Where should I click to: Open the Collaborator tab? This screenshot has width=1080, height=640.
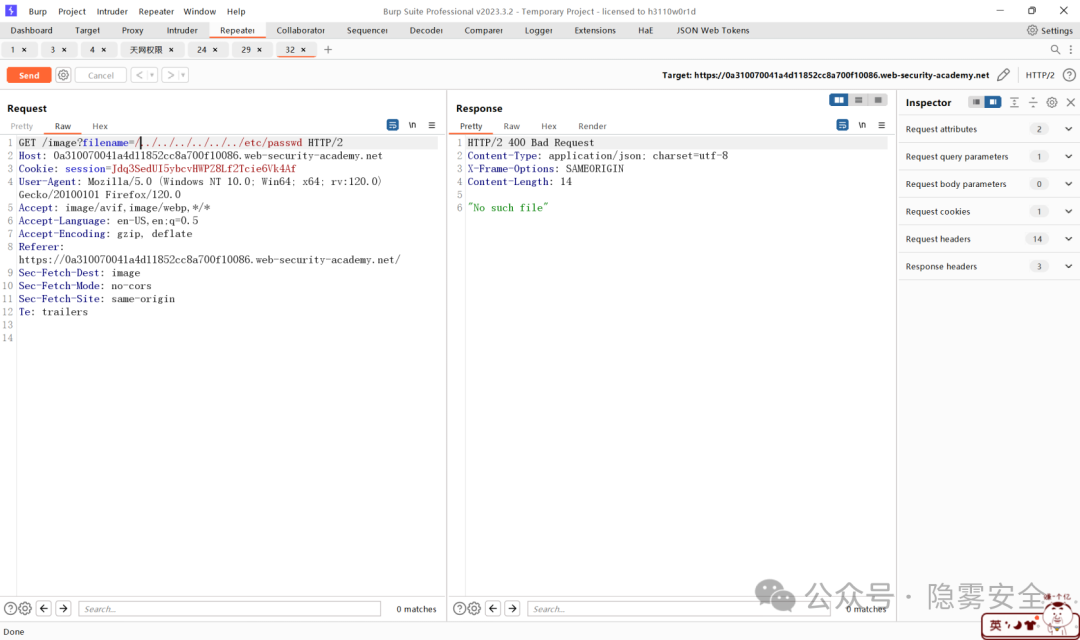click(x=300, y=30)
